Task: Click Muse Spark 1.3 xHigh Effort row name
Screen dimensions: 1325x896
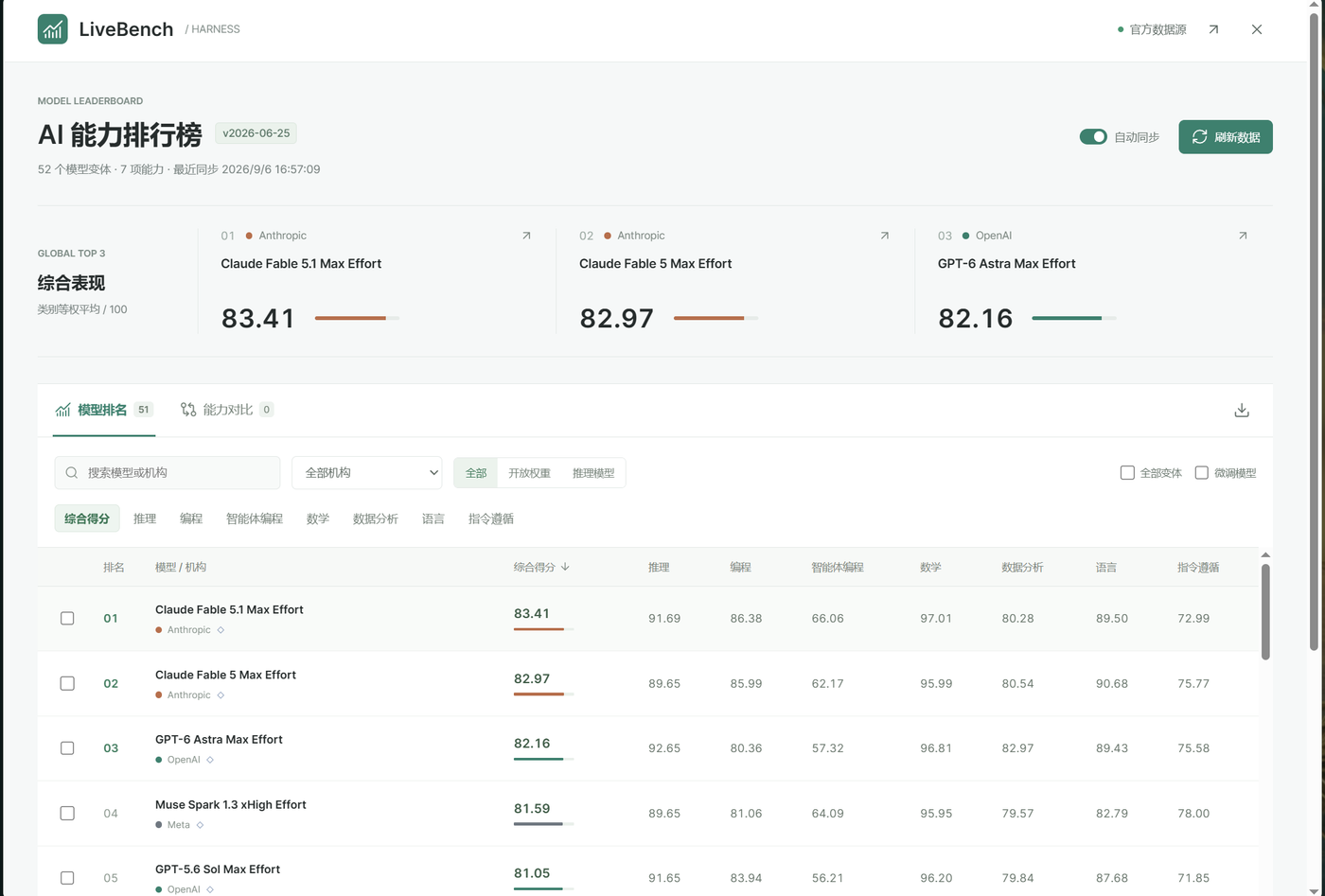Action: tap(231, 805)
